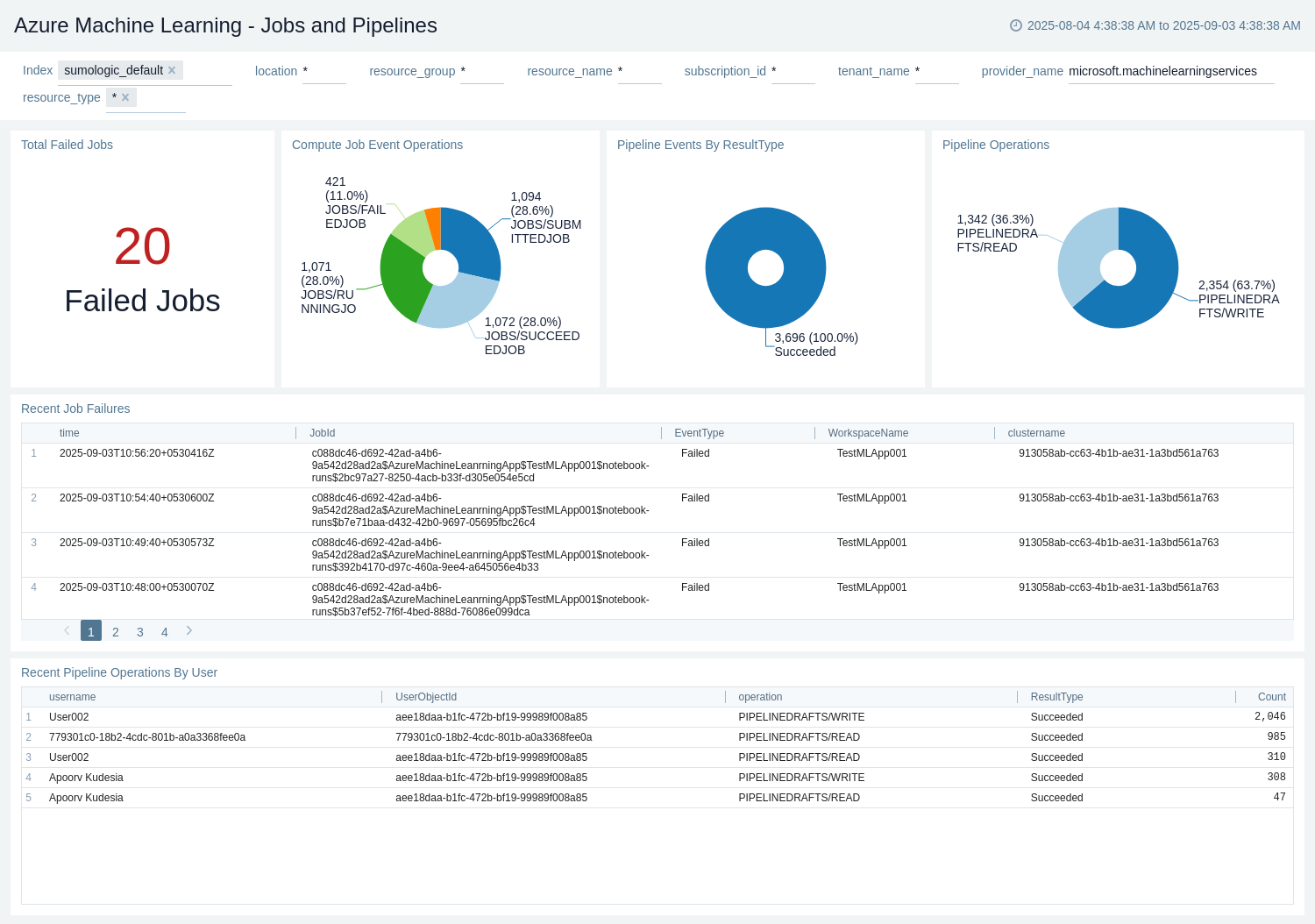
Task: Select JobId ending 05695fbc26c4
Action: [x=480, y=510]
